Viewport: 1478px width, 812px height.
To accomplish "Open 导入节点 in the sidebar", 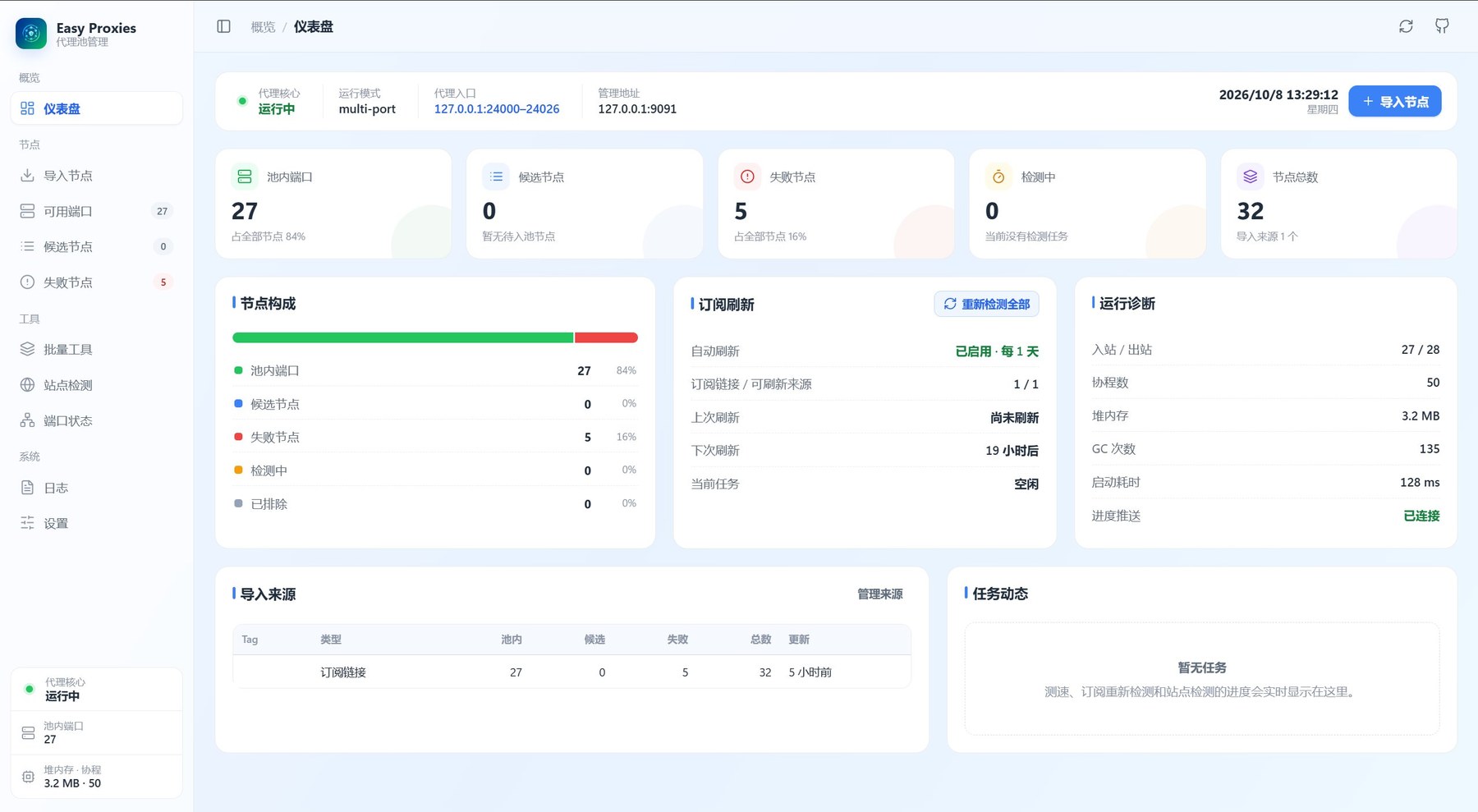I will pyautogui.click(x=96, y=176).
